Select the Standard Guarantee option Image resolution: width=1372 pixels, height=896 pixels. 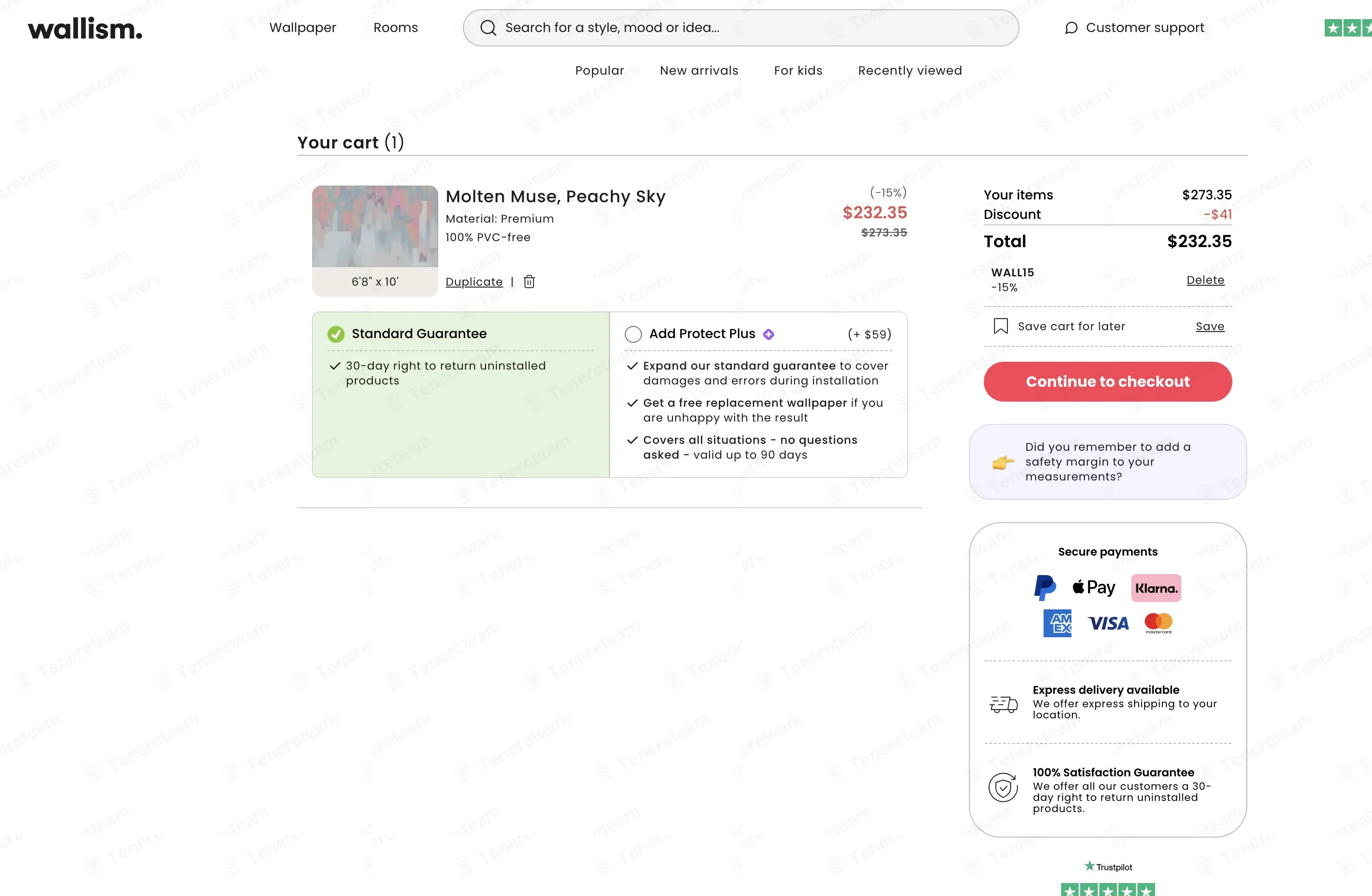coord(461,394)
